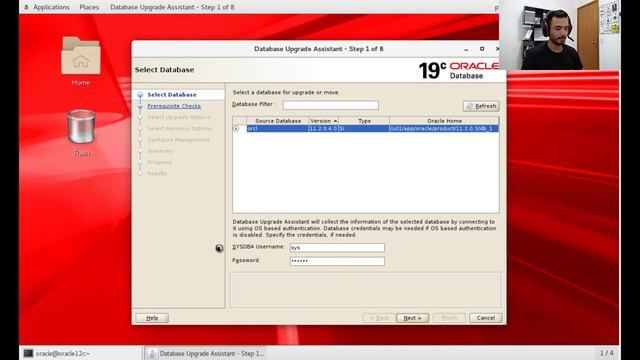Select Database Upgrade Assistant taskbar entry
This screenshot has height=360, width=640.
click(206, 353)
